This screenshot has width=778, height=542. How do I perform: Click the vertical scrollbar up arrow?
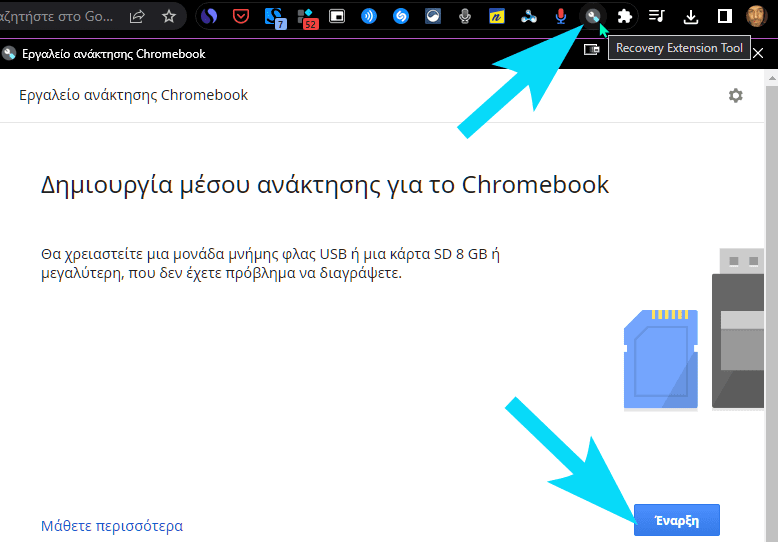tap(772, 78)
